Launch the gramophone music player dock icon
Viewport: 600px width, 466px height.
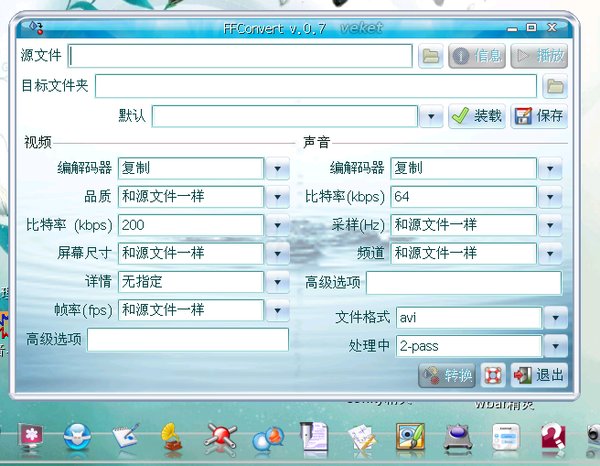pos(171,437)
